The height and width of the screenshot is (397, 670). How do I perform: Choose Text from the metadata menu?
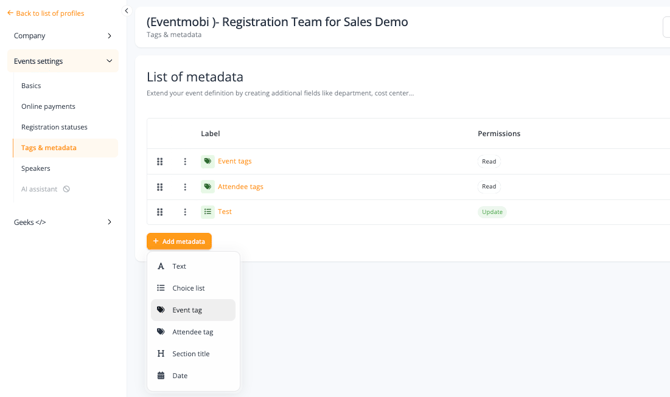coord(193,266)
